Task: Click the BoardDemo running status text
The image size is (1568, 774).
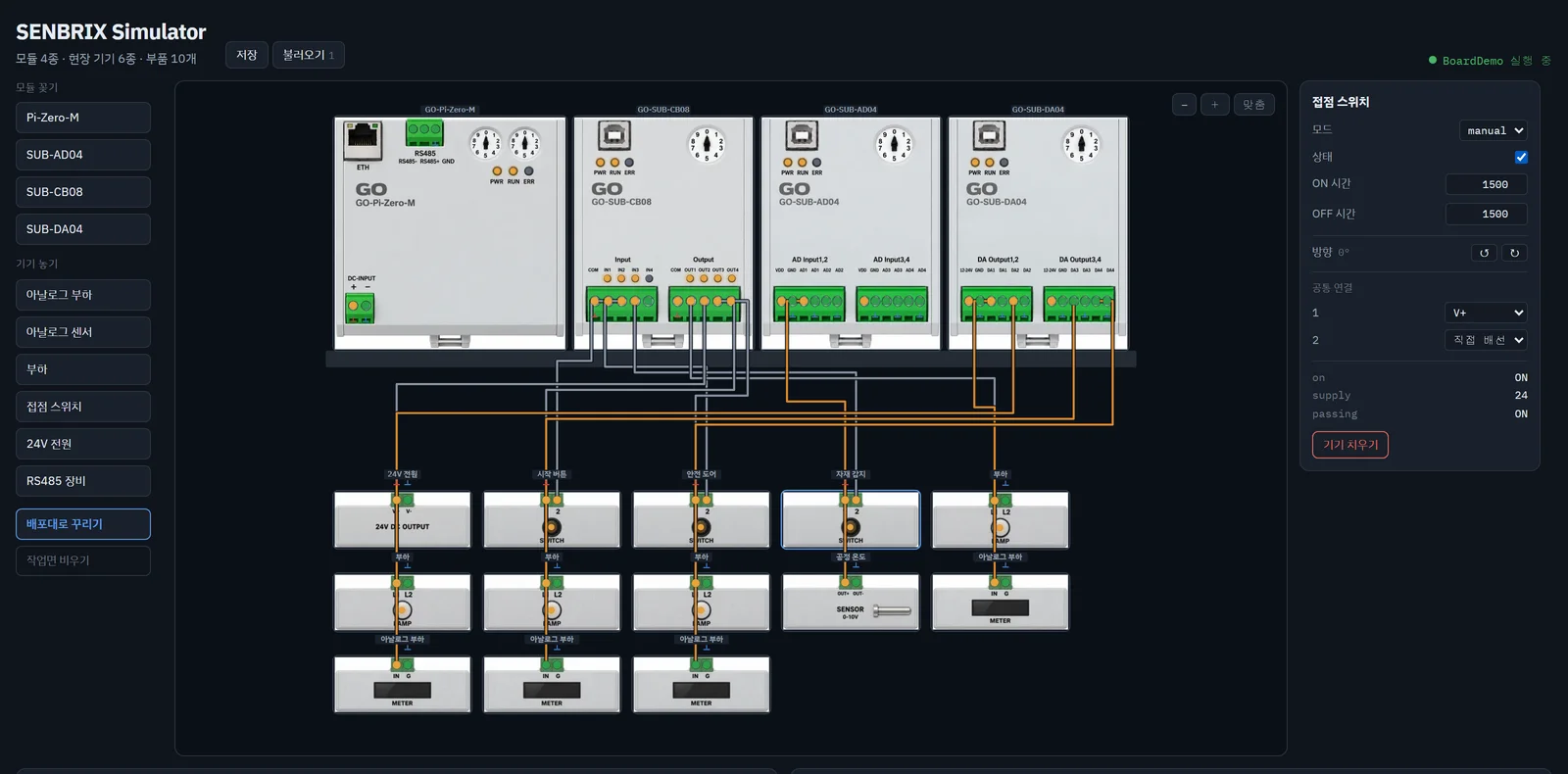Action: tap(1496, 61)
